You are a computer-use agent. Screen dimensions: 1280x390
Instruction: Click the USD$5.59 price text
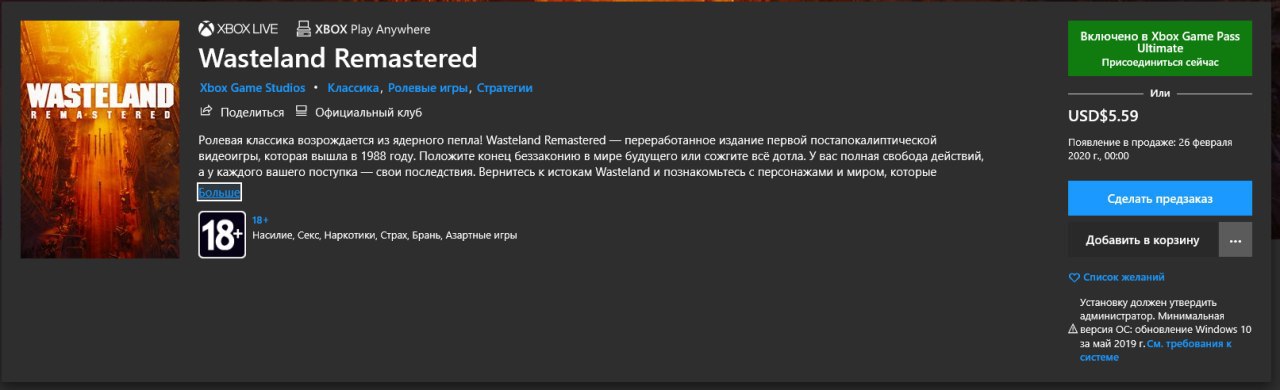tap(1103, 116)
